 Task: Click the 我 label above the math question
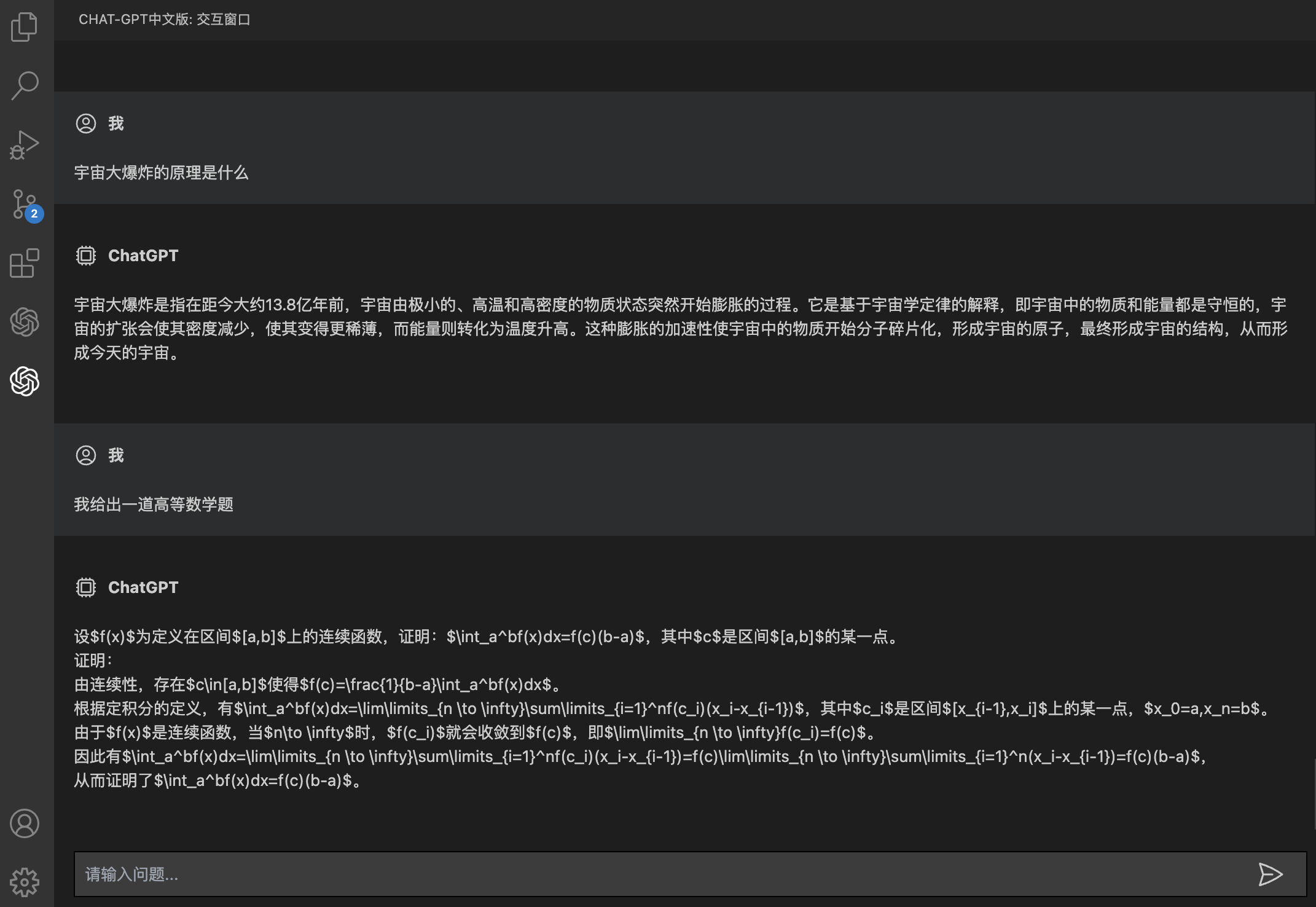pyautogui.click(x=116, y=455)
